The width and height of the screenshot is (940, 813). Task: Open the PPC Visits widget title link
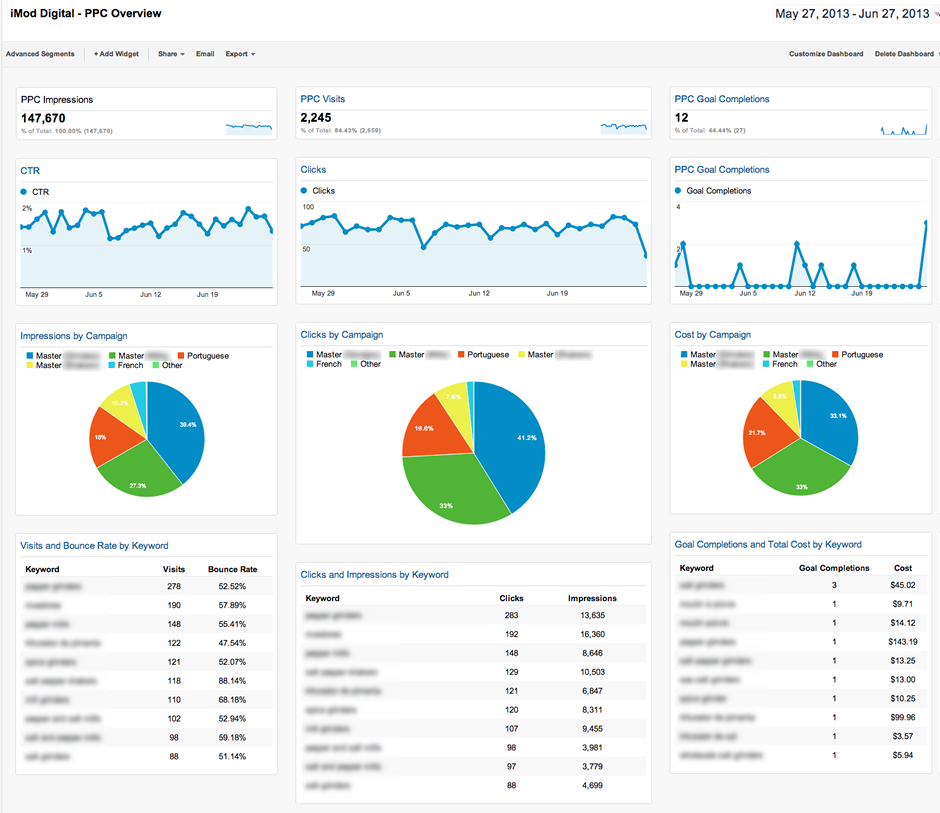tap(323, 99)
